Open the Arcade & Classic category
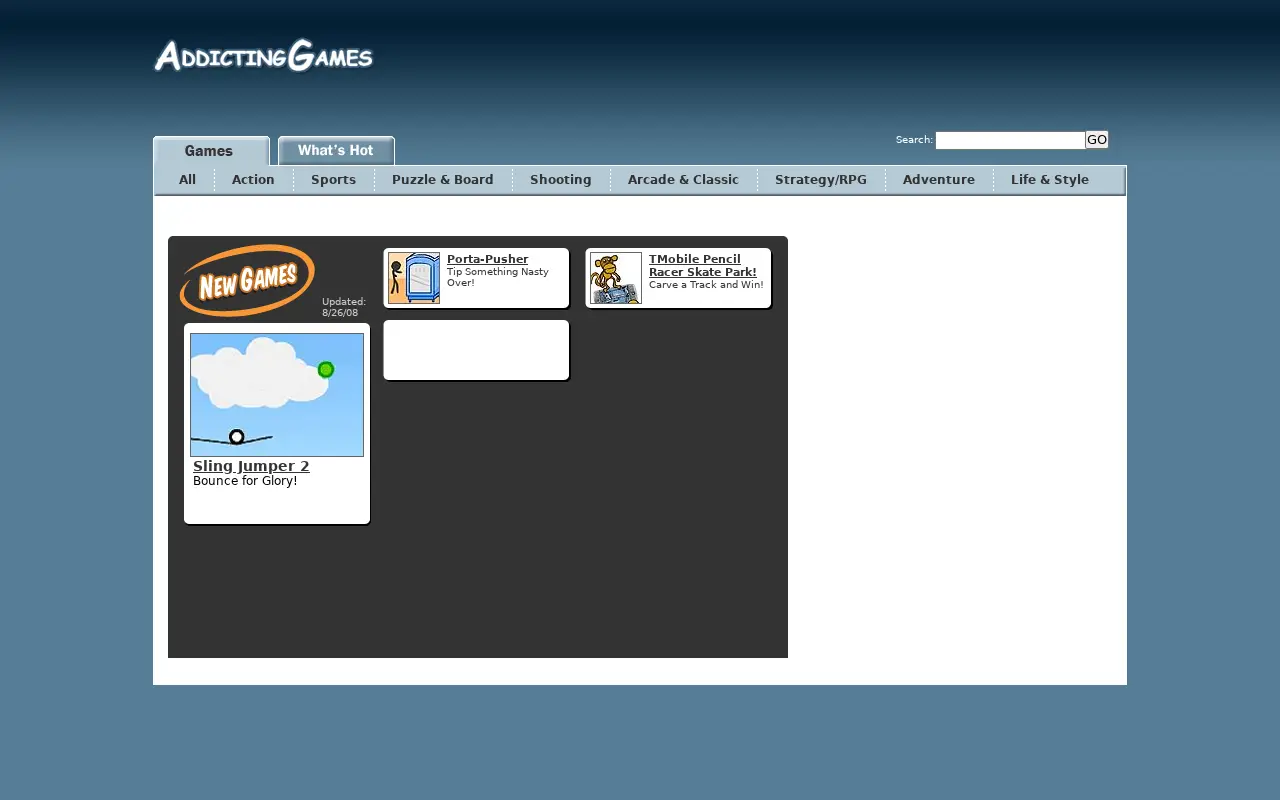Screen dimensions: 1280x800 [683, 180]
